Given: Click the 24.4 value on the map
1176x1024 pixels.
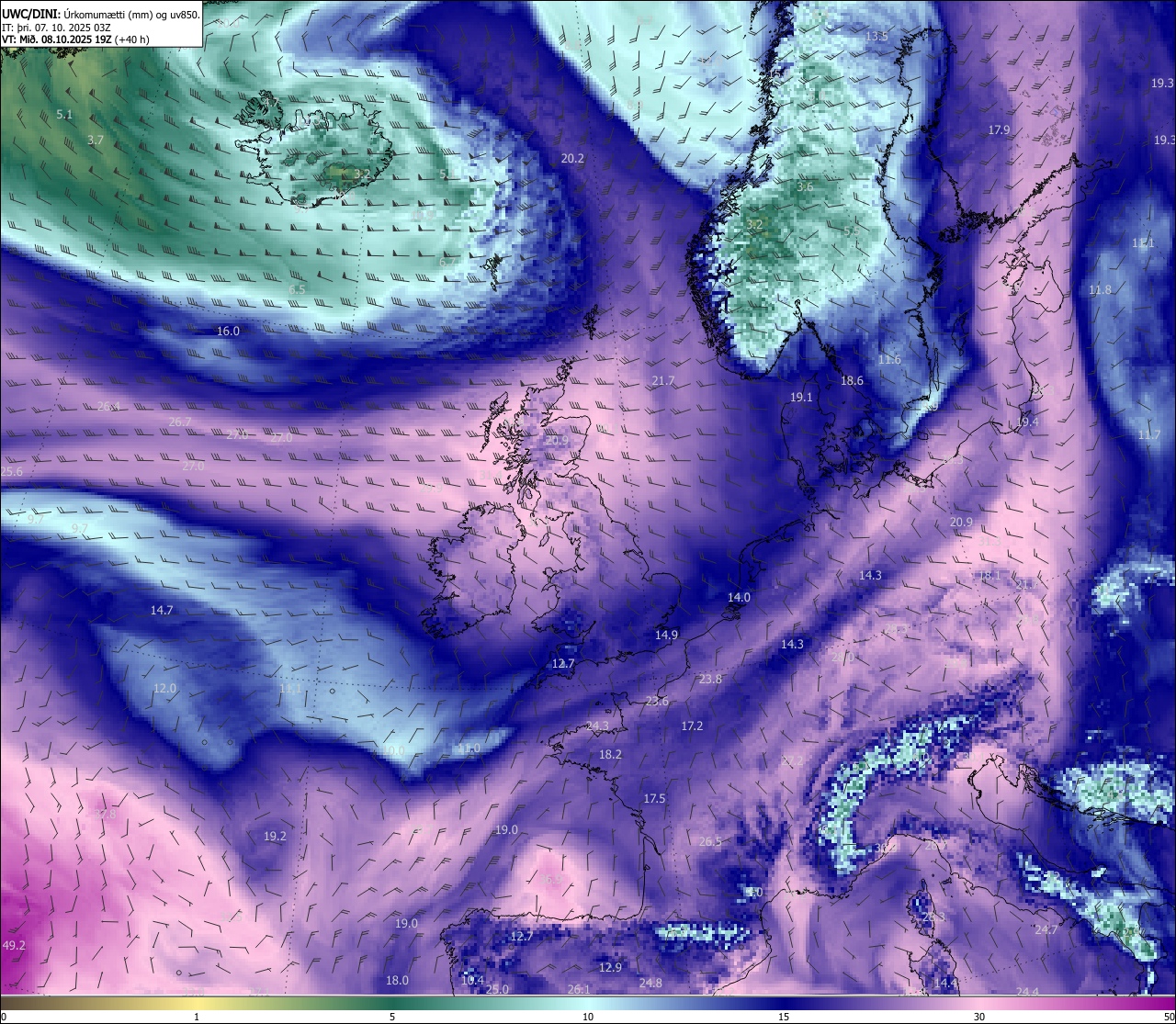Looking at the screenshot, I should [1027, 992].
